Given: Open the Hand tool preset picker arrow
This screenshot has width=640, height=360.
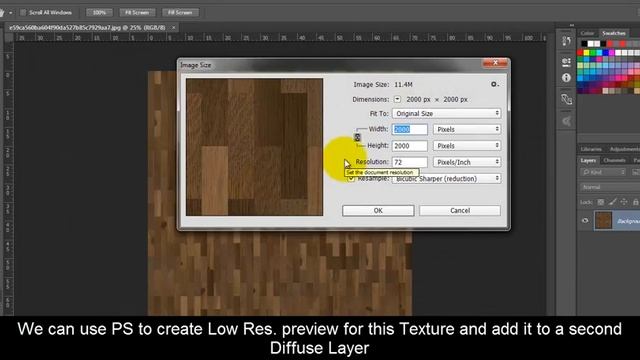Looking at the screenshot, I should [x=10, y=13].
